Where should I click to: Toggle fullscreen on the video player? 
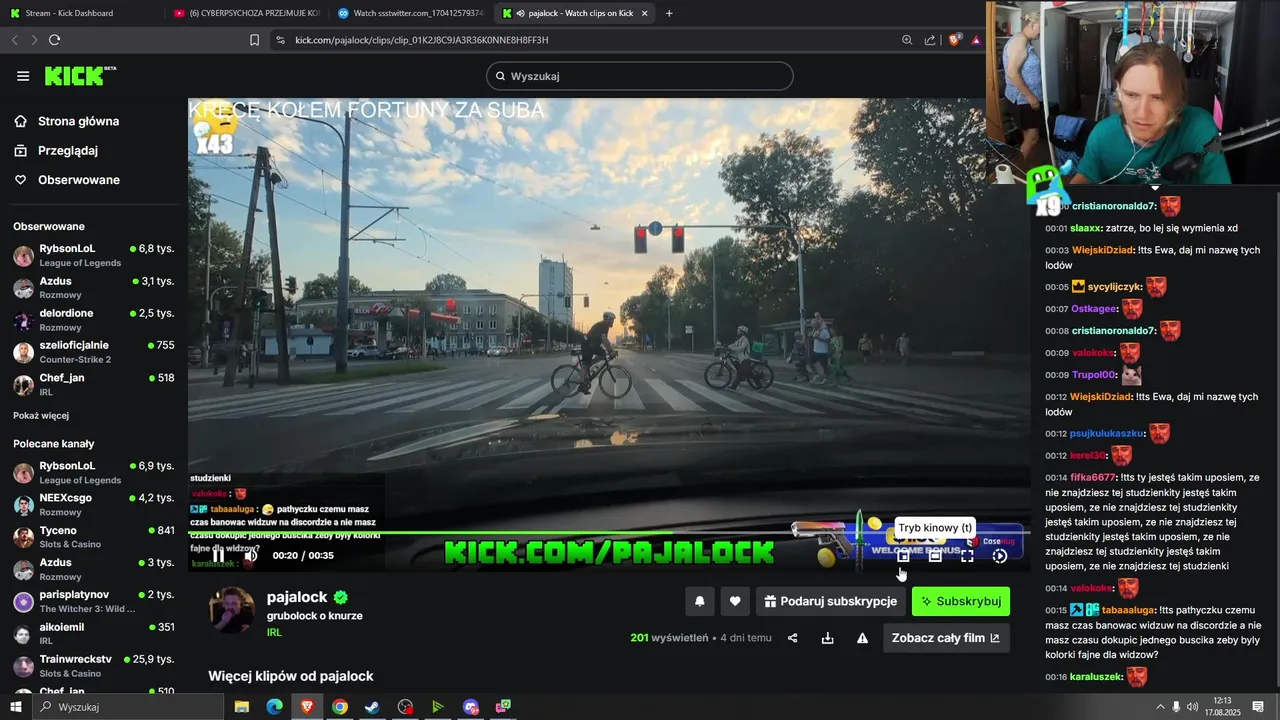[967, 556]
